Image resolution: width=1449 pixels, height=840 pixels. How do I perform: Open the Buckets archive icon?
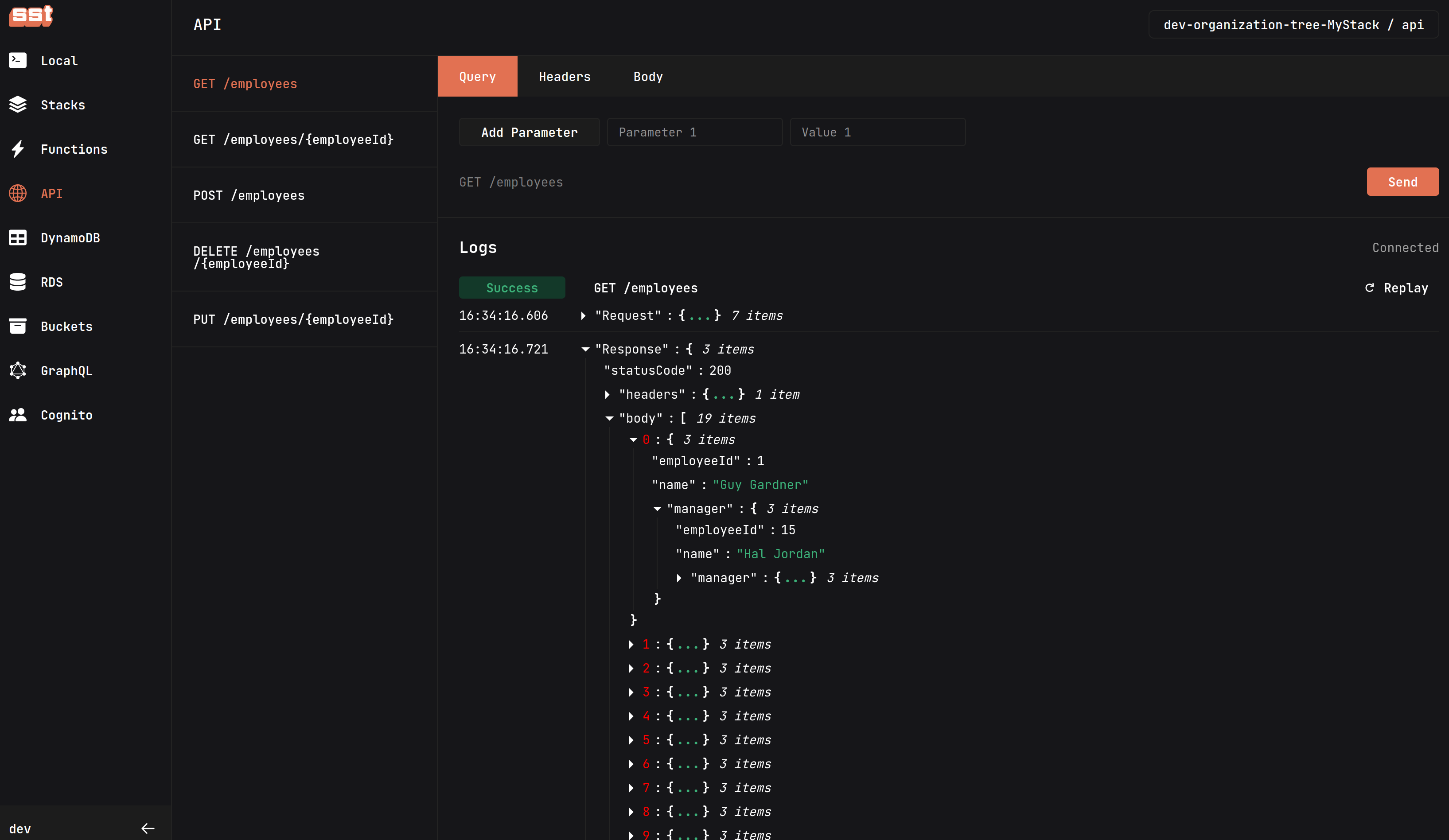pos(18,326)
